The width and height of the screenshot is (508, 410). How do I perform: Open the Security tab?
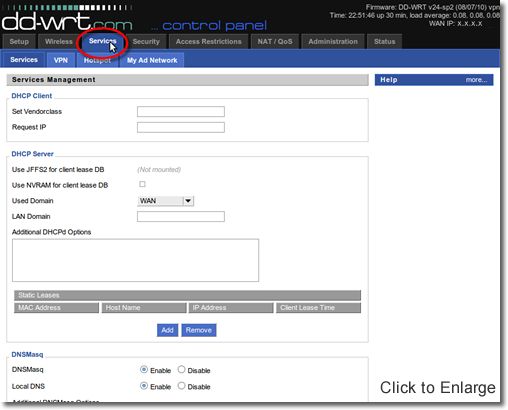[x=146, y=42]
